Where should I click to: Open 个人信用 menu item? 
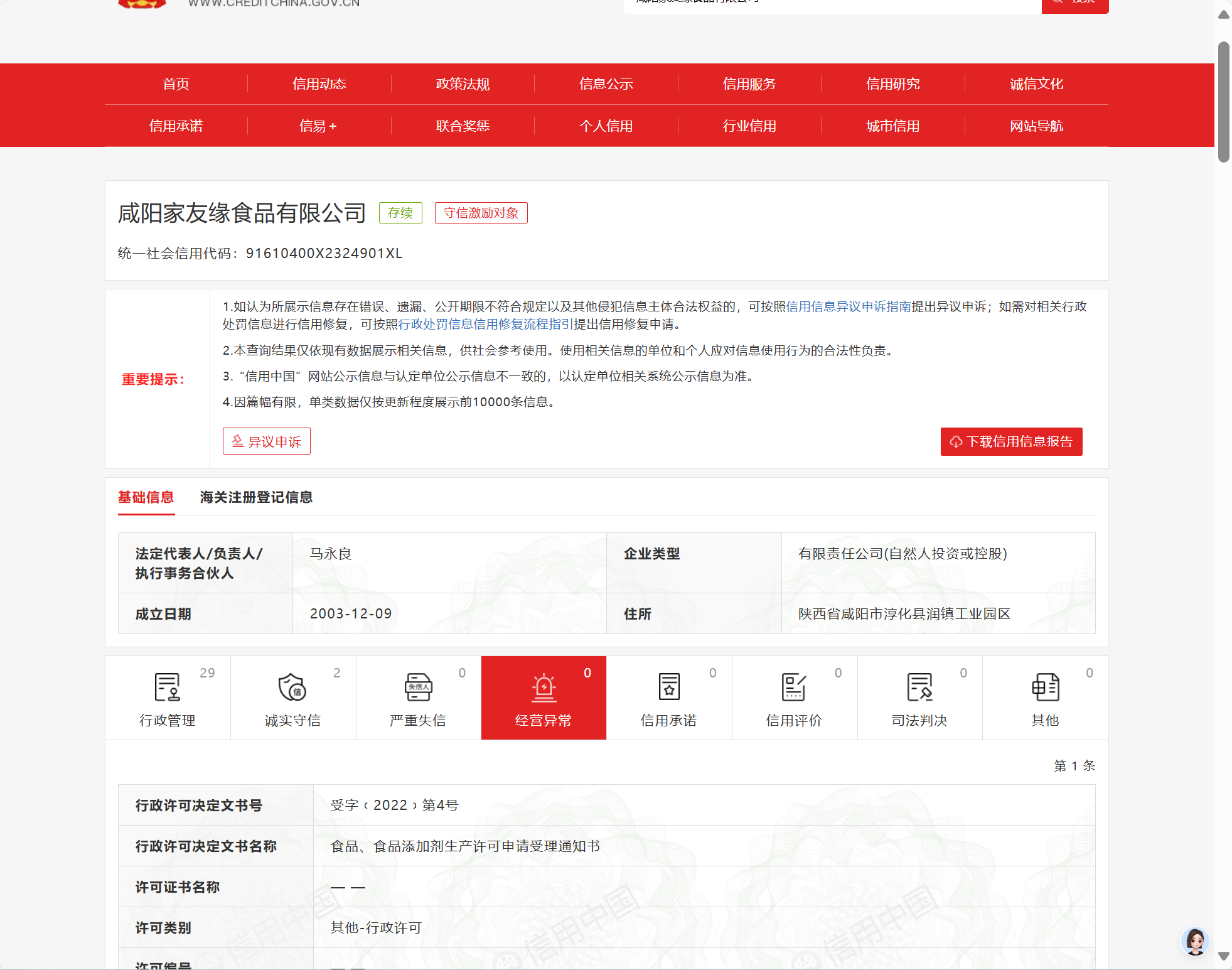click(x=606, y=126)
